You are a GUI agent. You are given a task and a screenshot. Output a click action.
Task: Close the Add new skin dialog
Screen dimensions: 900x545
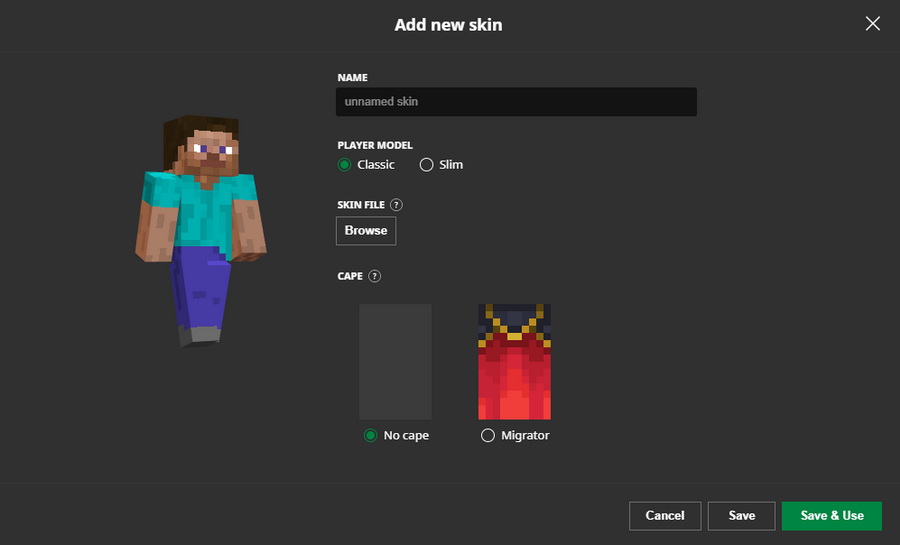pos(872,24)
